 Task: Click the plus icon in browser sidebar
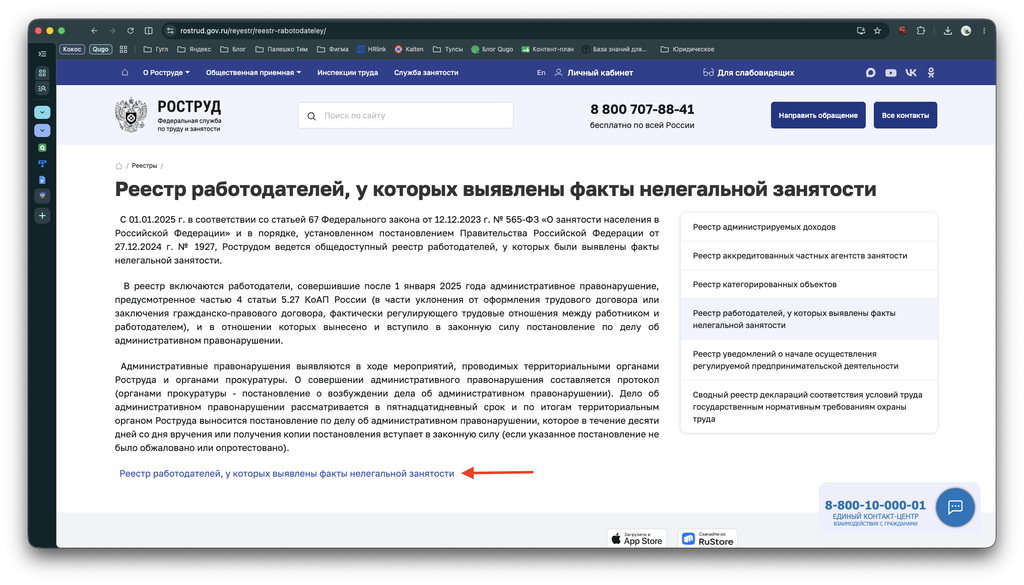click(x=42, y=215)
